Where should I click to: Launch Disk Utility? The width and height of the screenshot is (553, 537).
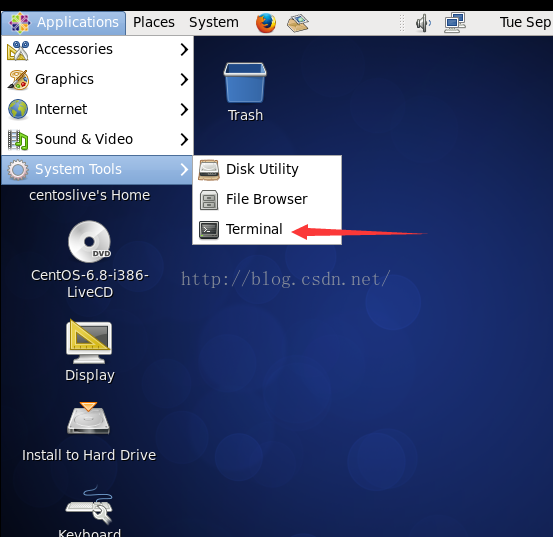tap(267, 170)
